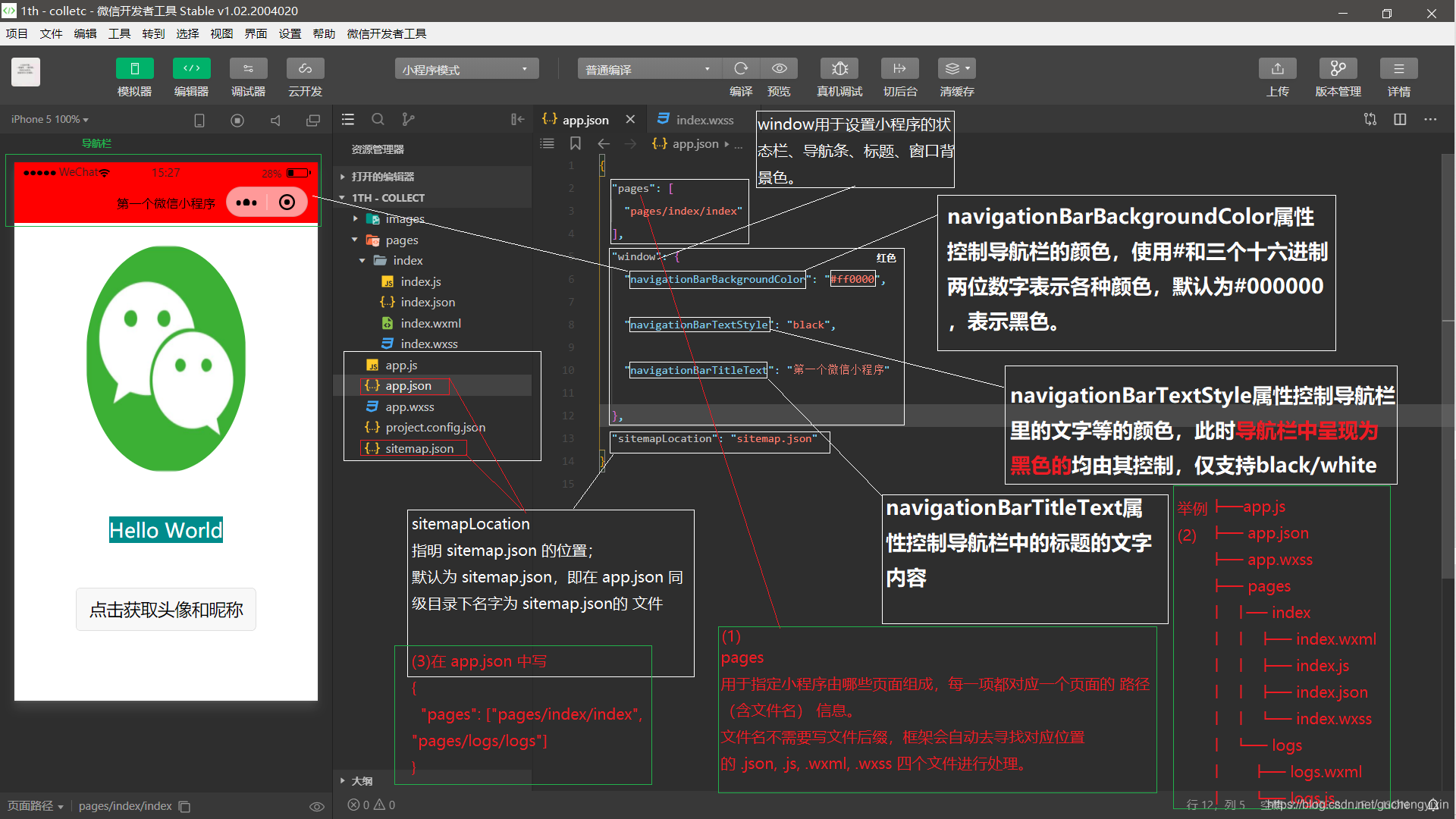Toggle simulator sound mute icon

[x=275, y=121]
